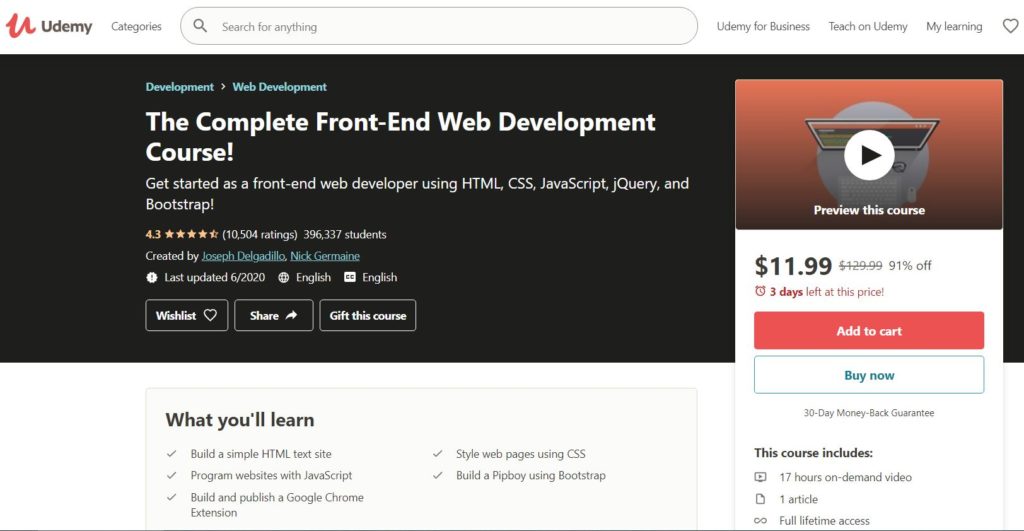
Task: Click the Buy now button
Action: tap(869, 375)
